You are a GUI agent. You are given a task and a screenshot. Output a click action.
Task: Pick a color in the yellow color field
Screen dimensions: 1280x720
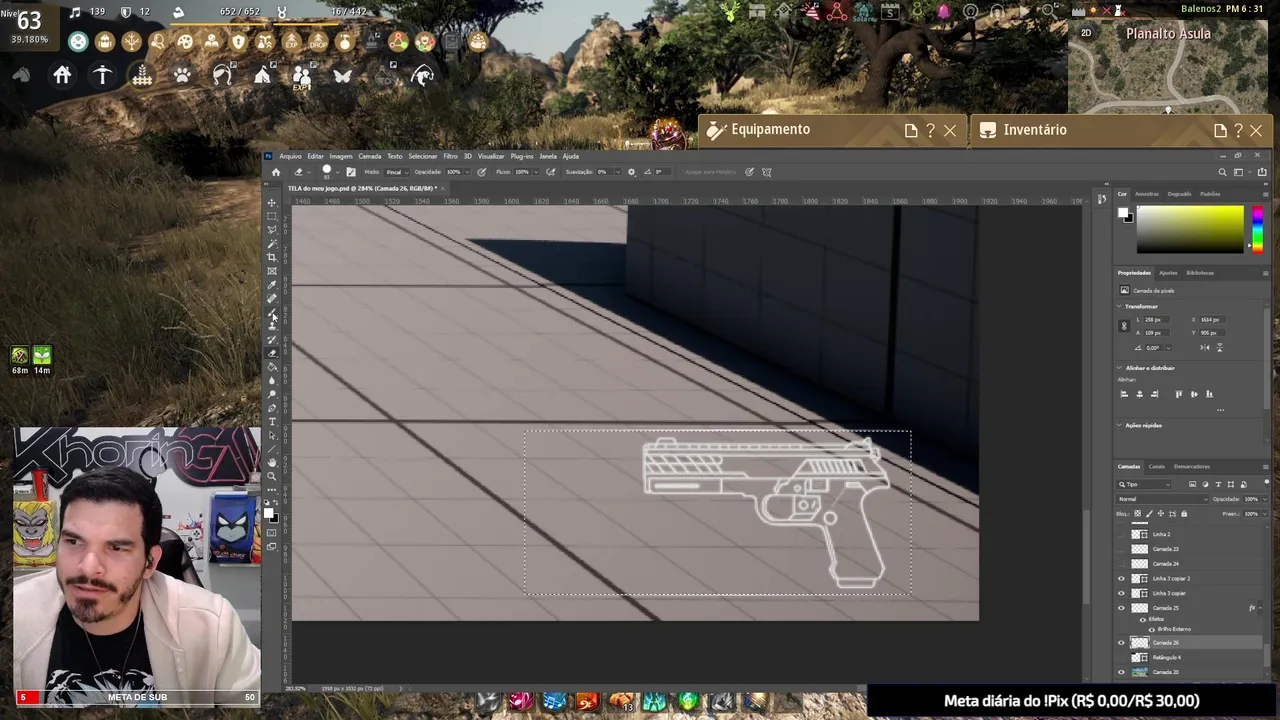(1190, 230)
